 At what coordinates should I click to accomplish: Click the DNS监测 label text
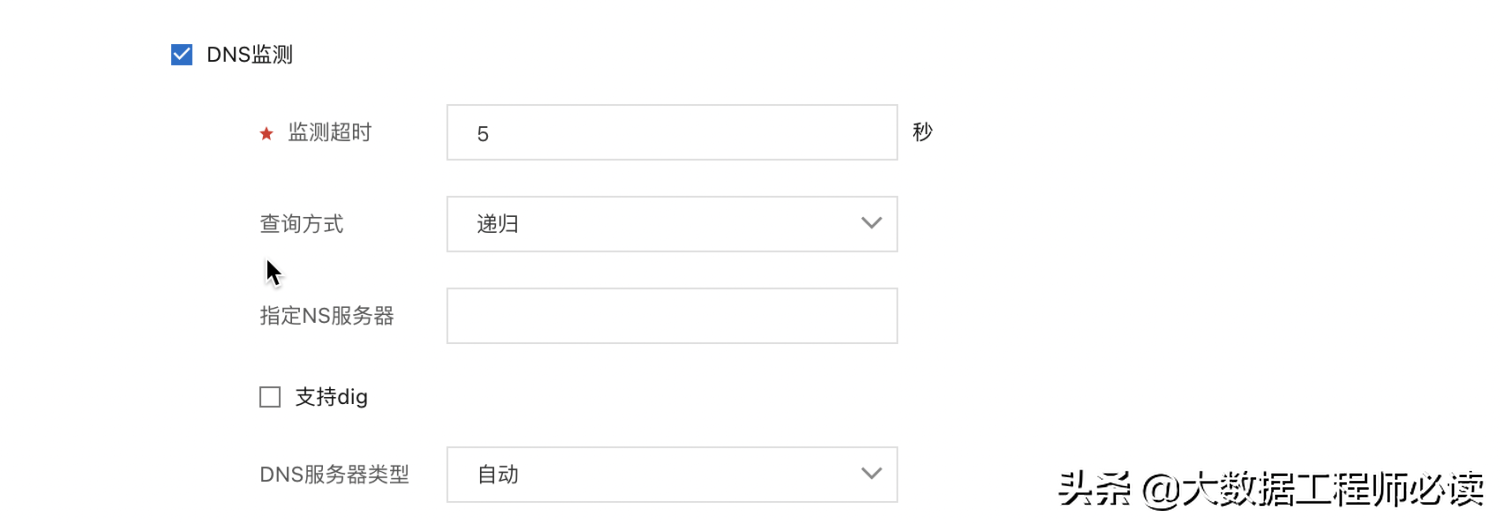click(x=249, y=55)
